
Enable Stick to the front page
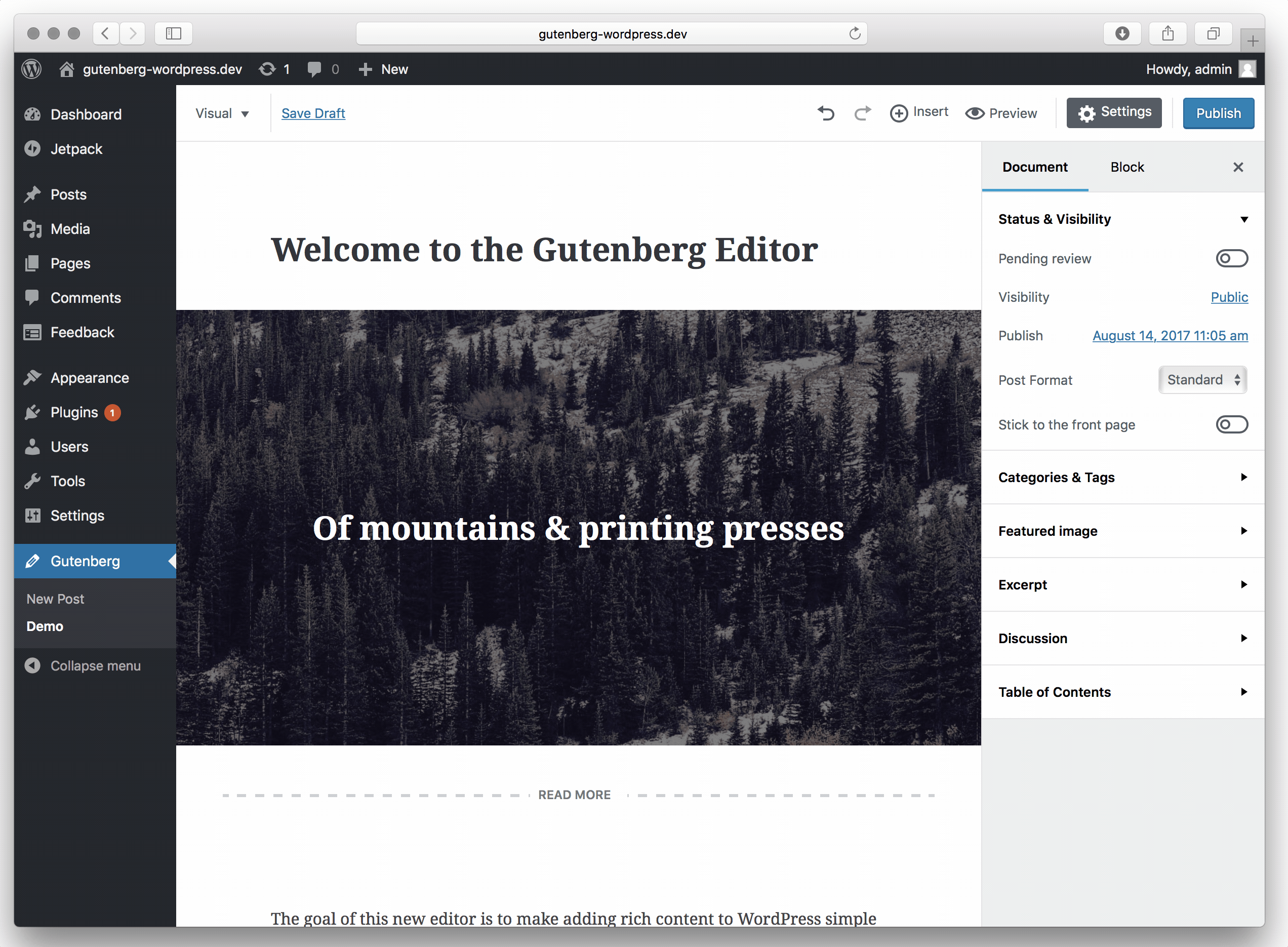[x=1232, y=425]
